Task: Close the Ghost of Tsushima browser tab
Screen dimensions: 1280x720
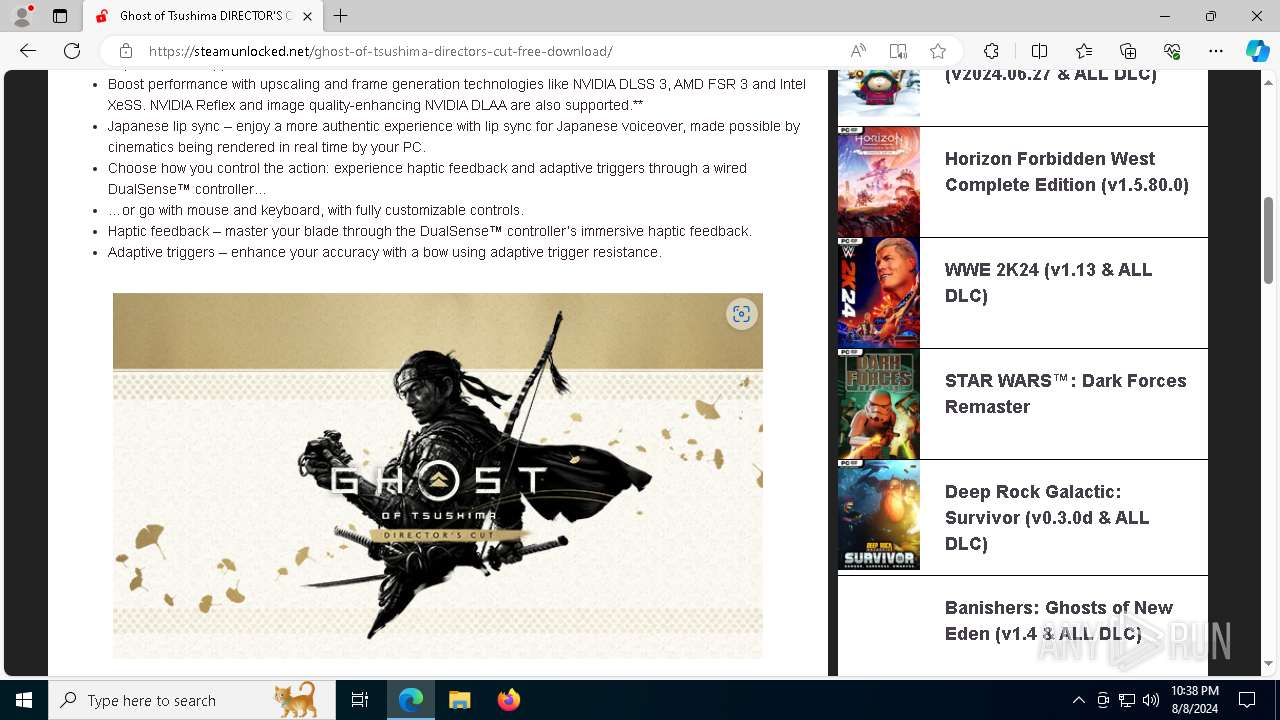Action: tap(308, 16)
